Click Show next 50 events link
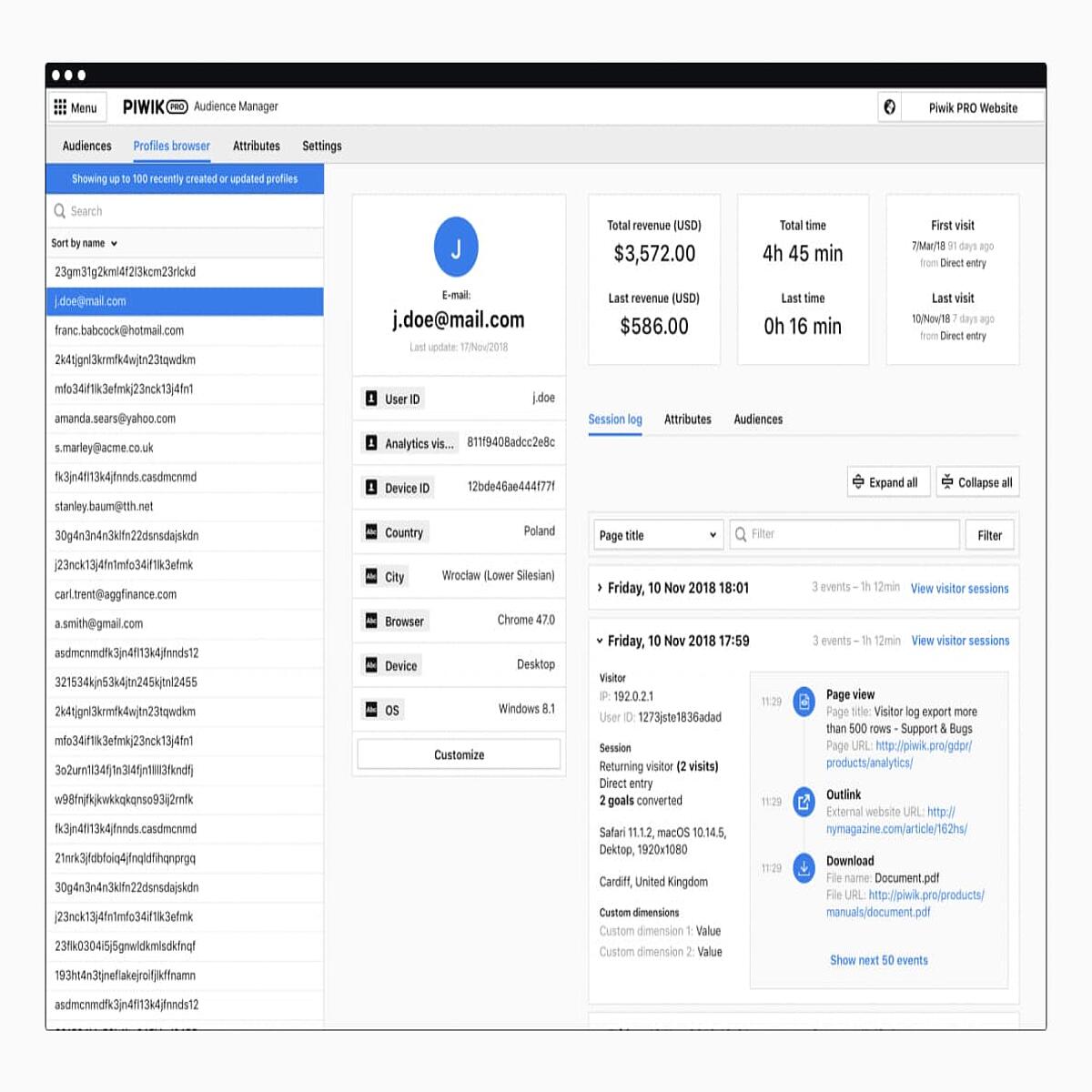1092x1092 pixels. pyautogui.click(x=879, y=960)
